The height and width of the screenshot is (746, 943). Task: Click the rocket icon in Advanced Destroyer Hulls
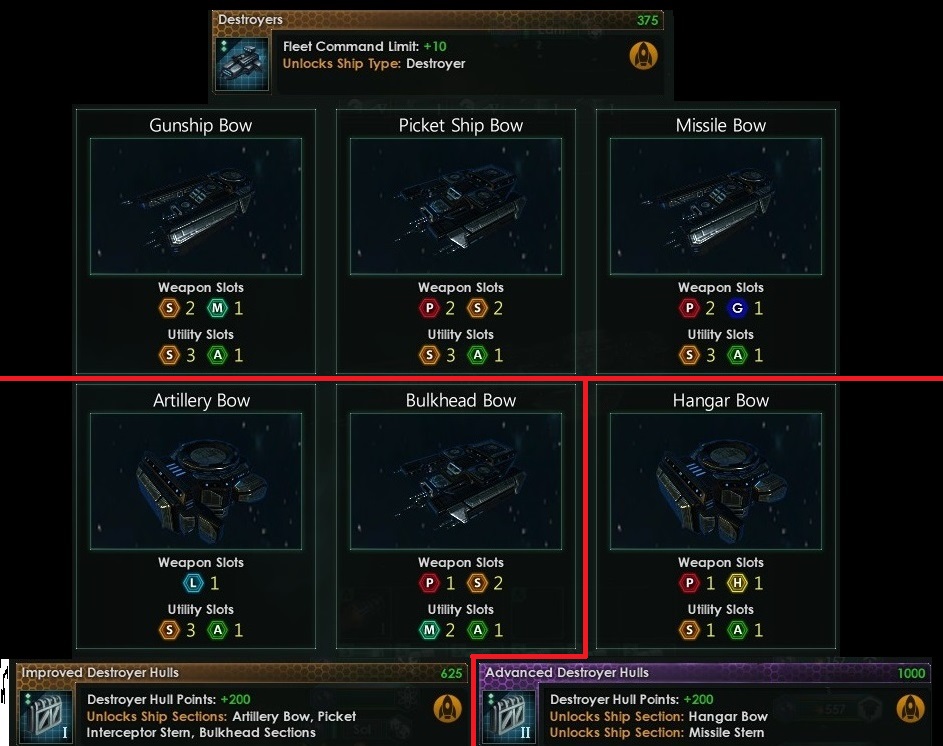point(910,708)
